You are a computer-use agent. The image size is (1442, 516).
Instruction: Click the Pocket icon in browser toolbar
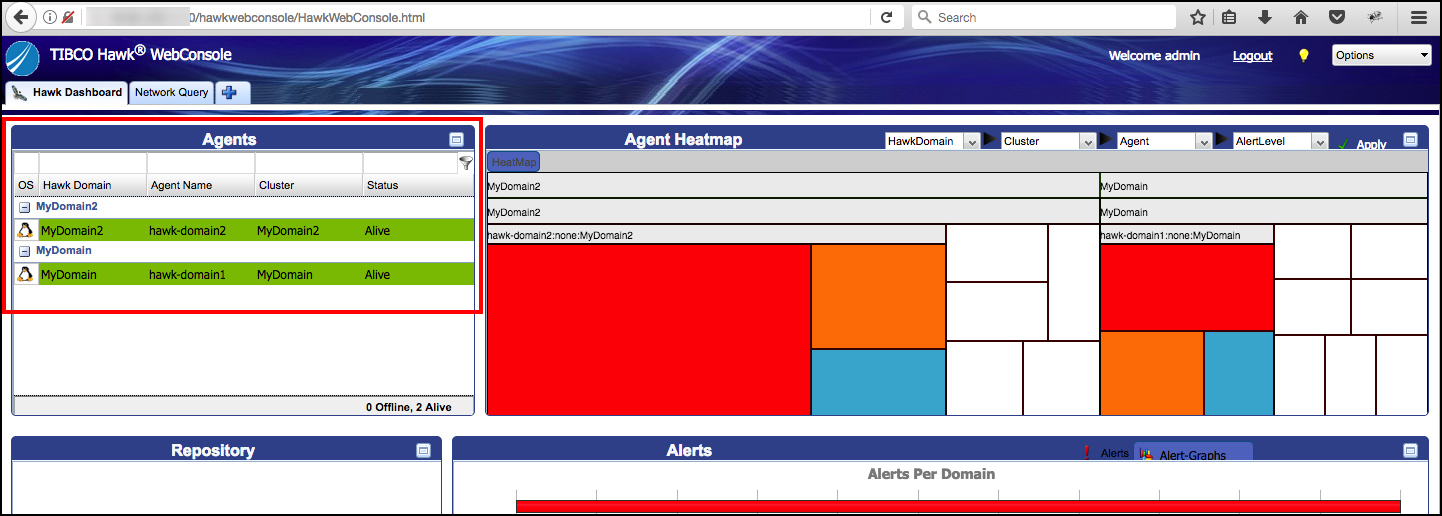(x=1337, y=17)
